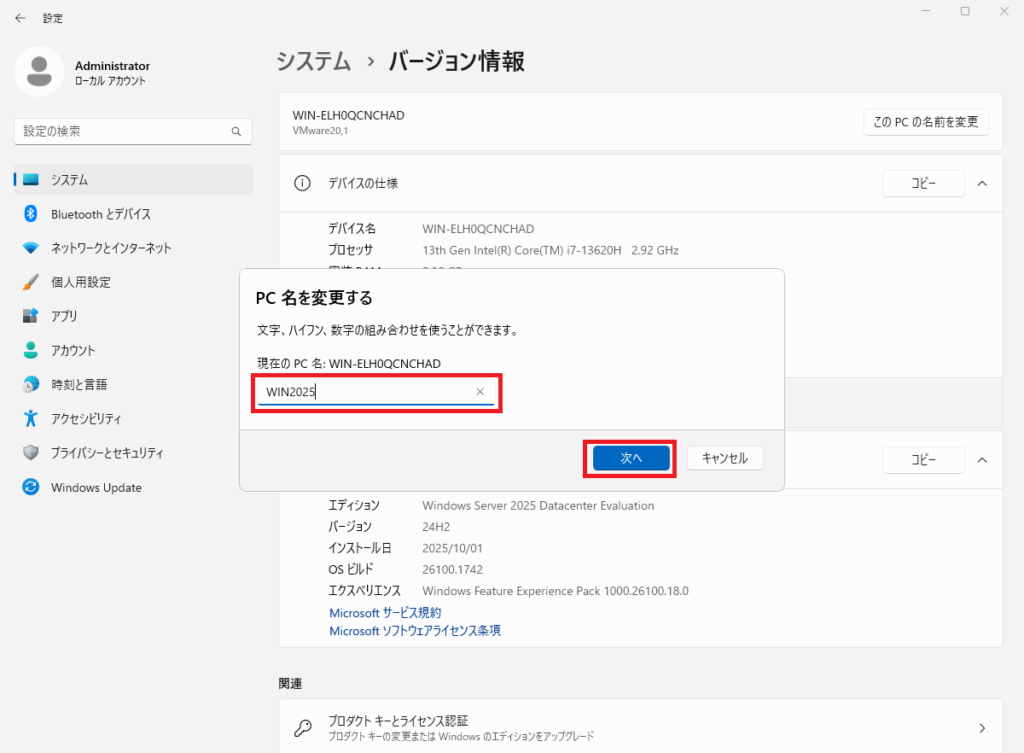
Task: Open Bluetooth とデバイス settings
Action: 100,214
